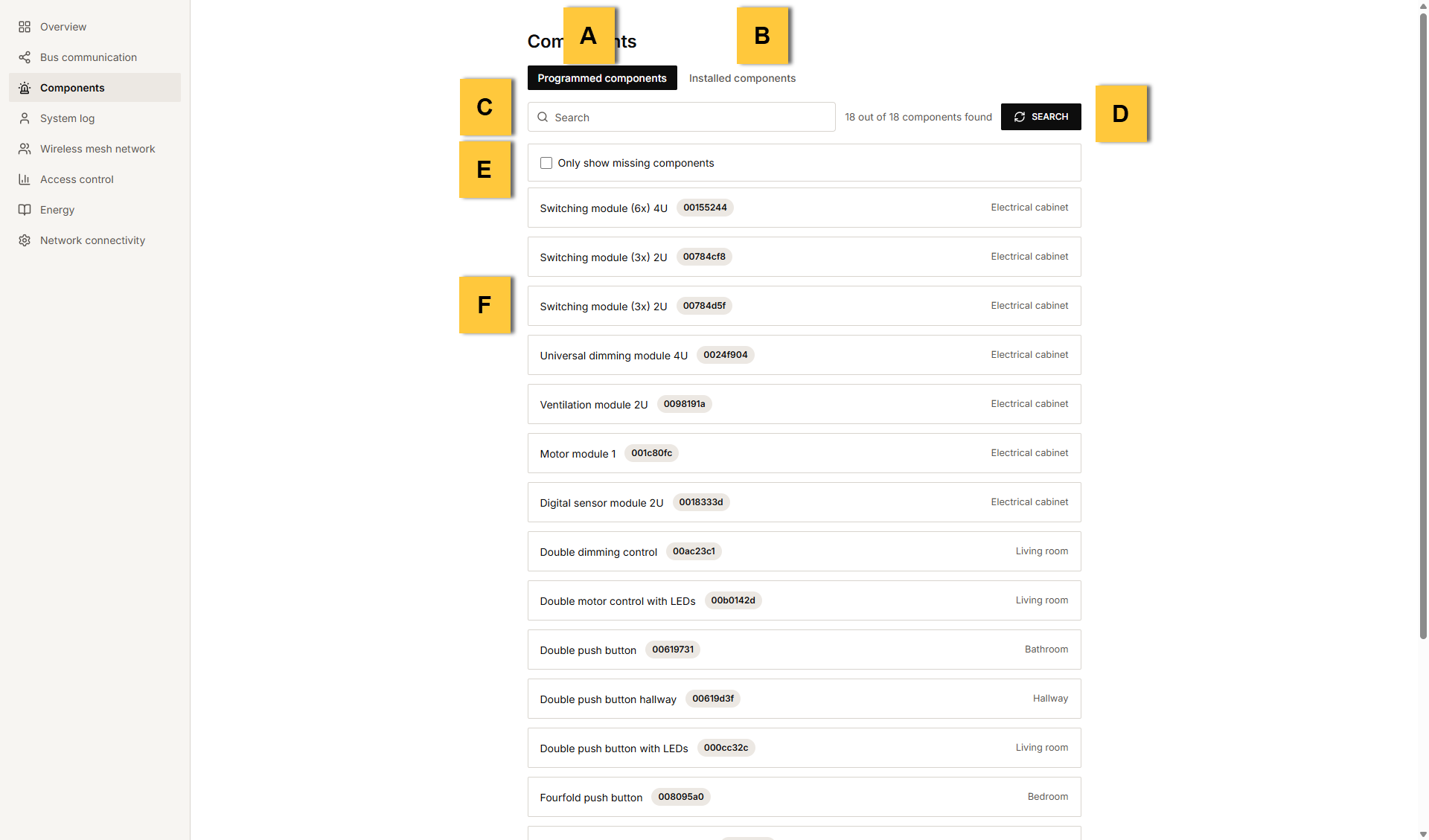Click the magnifier icon in search field
Image resolution: width=1429 pixels, height=840 pixels.
[543, 117]
